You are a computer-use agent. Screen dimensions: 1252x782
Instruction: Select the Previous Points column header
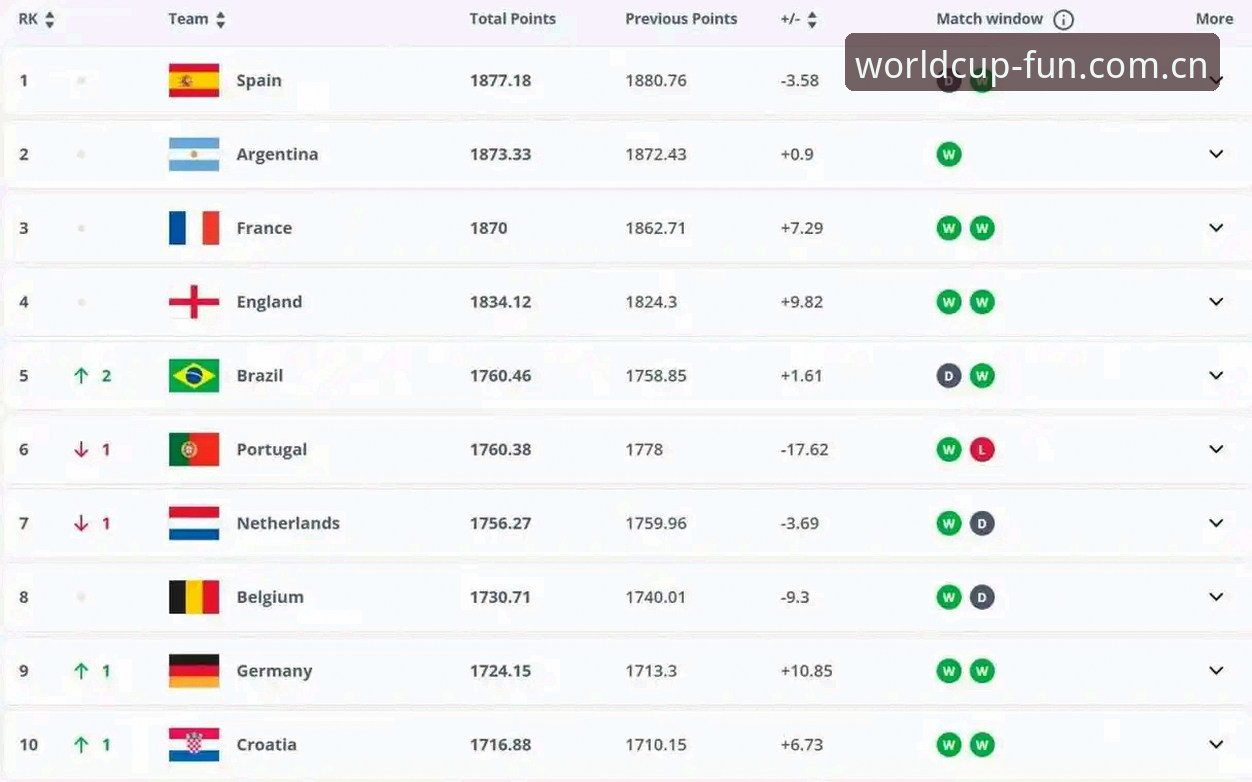click(681, 19)
